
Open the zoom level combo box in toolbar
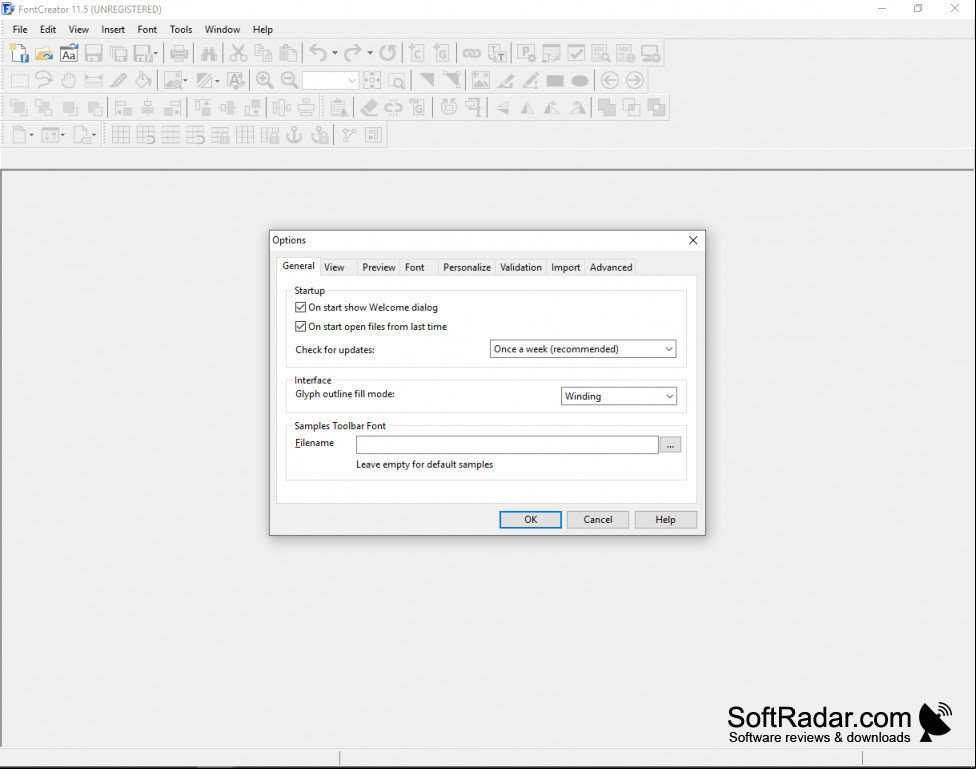(331, 80)
